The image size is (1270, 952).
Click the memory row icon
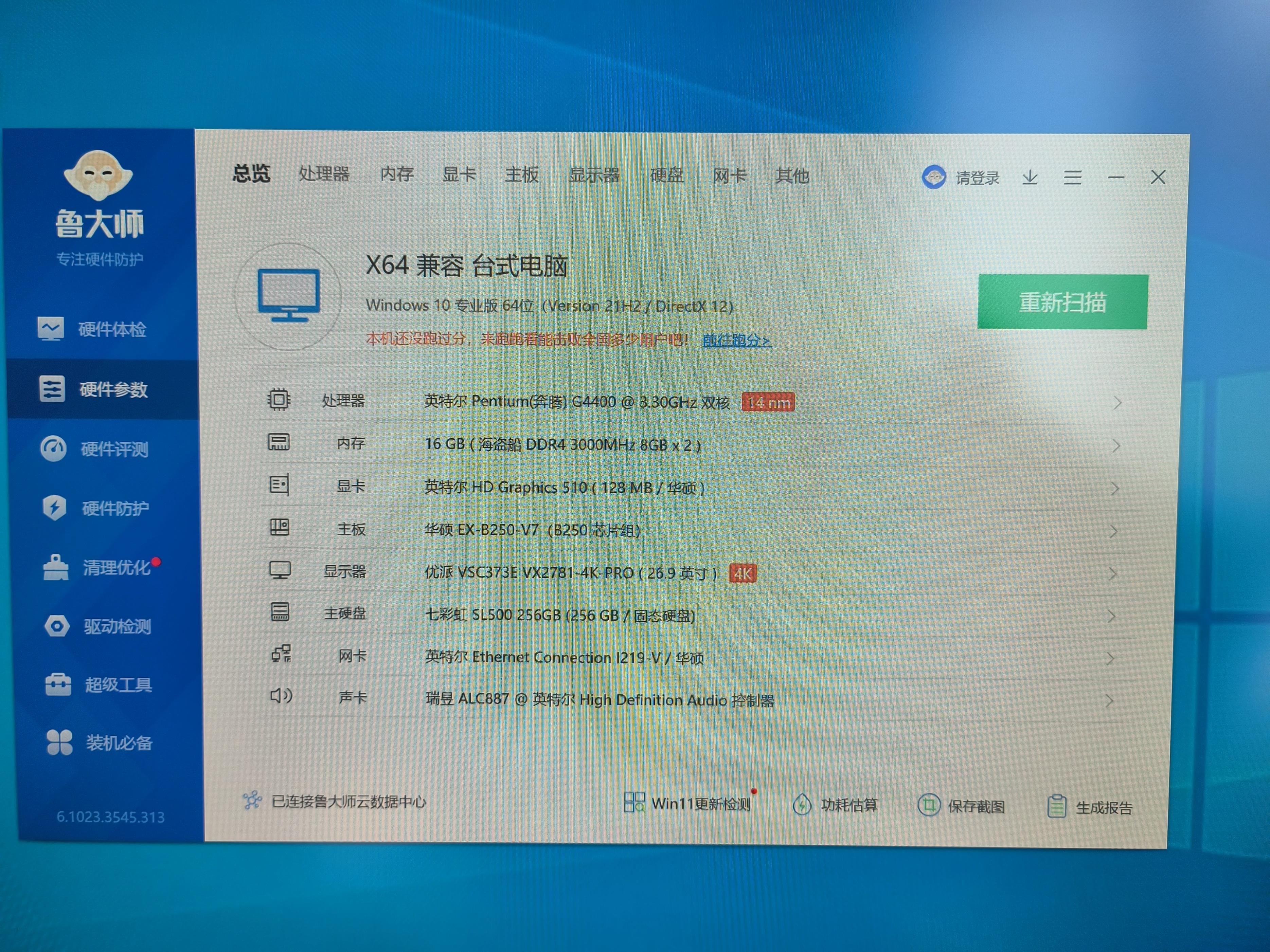pyautogui.click(x=279, y=442)
